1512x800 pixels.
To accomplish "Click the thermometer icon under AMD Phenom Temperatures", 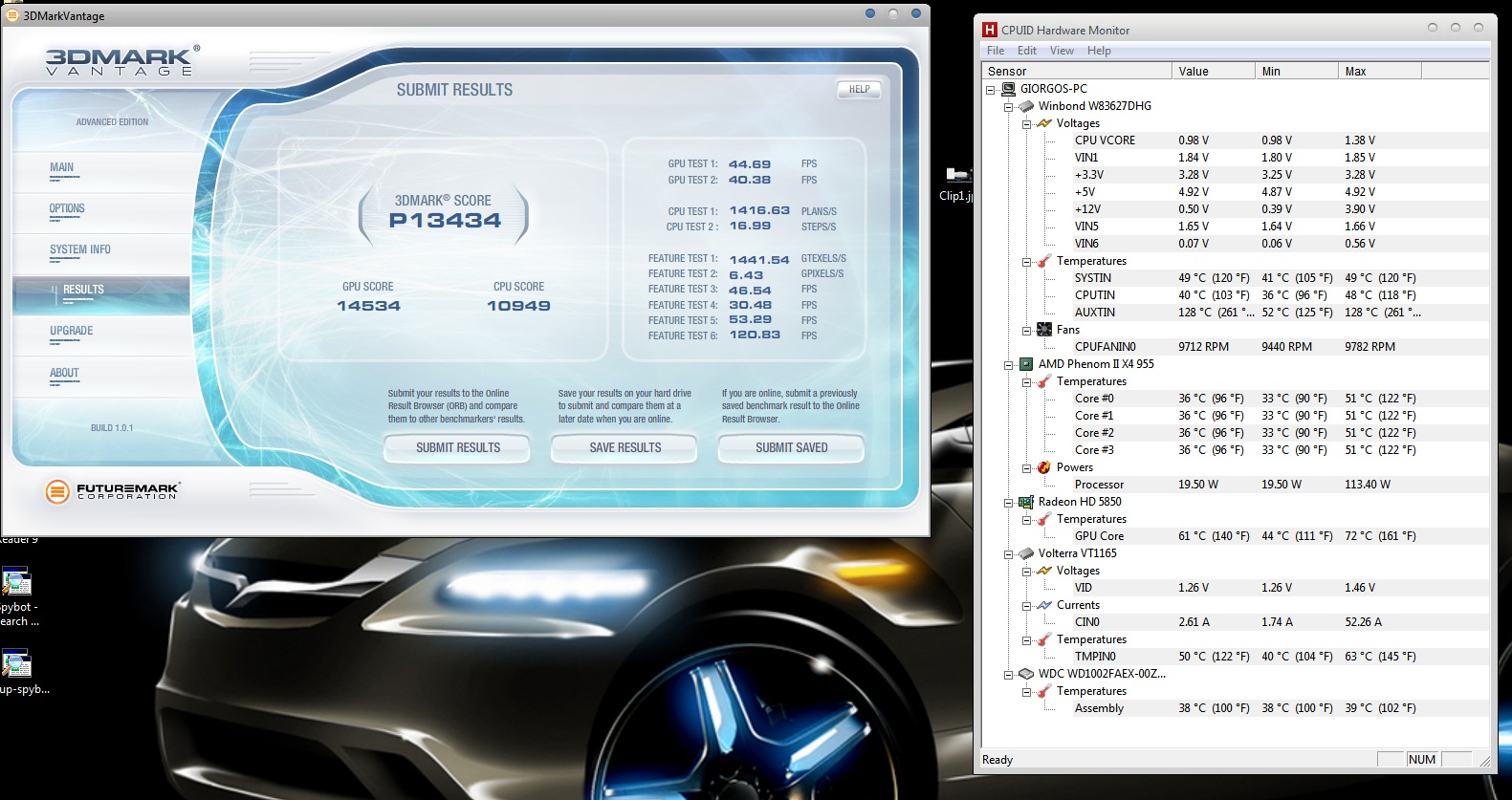I will pos(1044,381).
